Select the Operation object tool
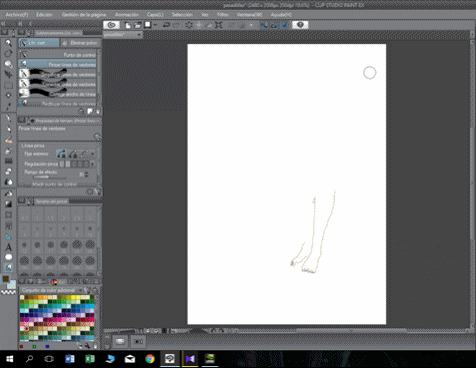The height and width of the screenshot is (368, 476). pyautogui.click(x=8, y=64)
